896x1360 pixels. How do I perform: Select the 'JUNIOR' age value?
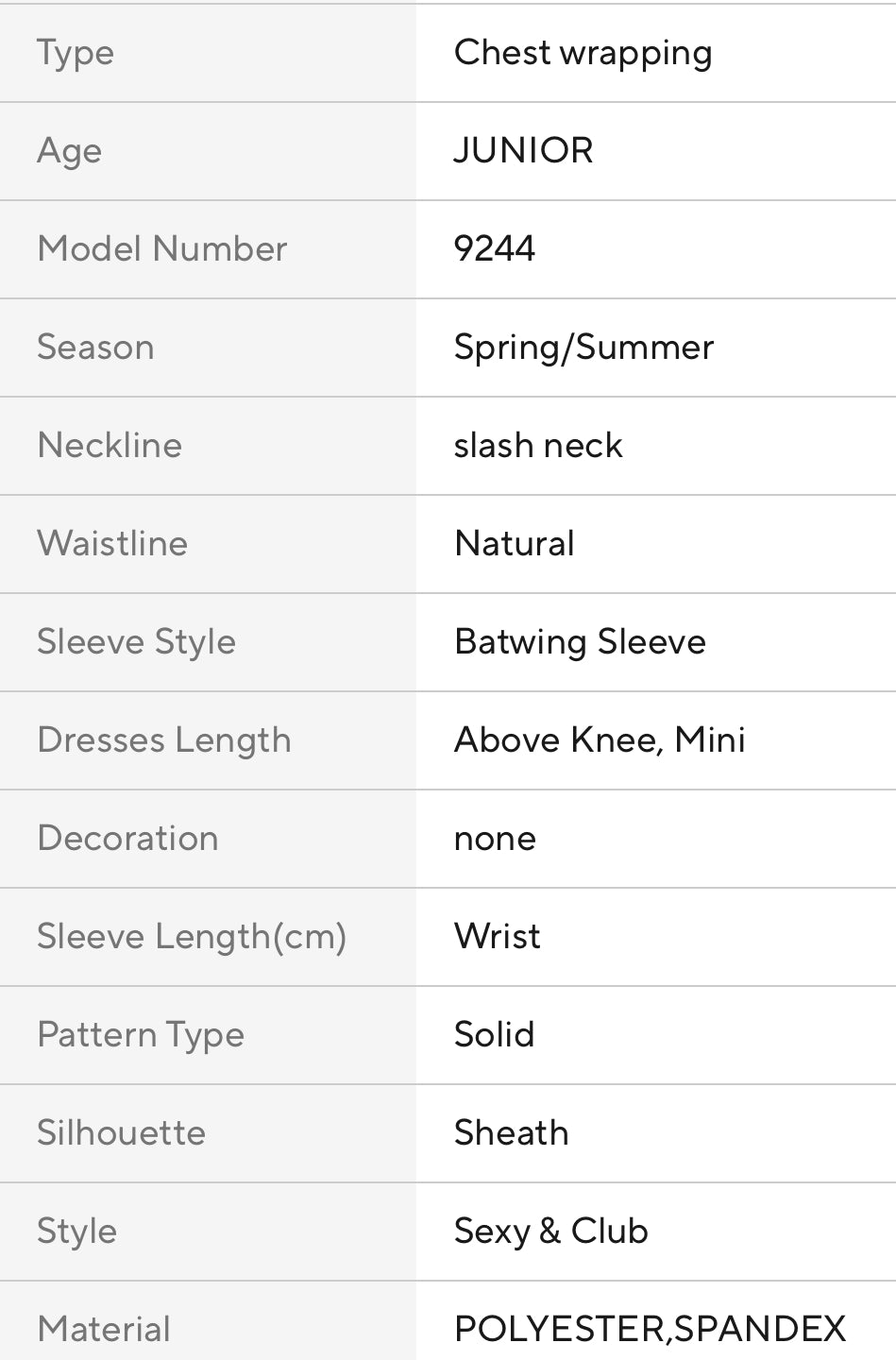click(x=523, y=151)
